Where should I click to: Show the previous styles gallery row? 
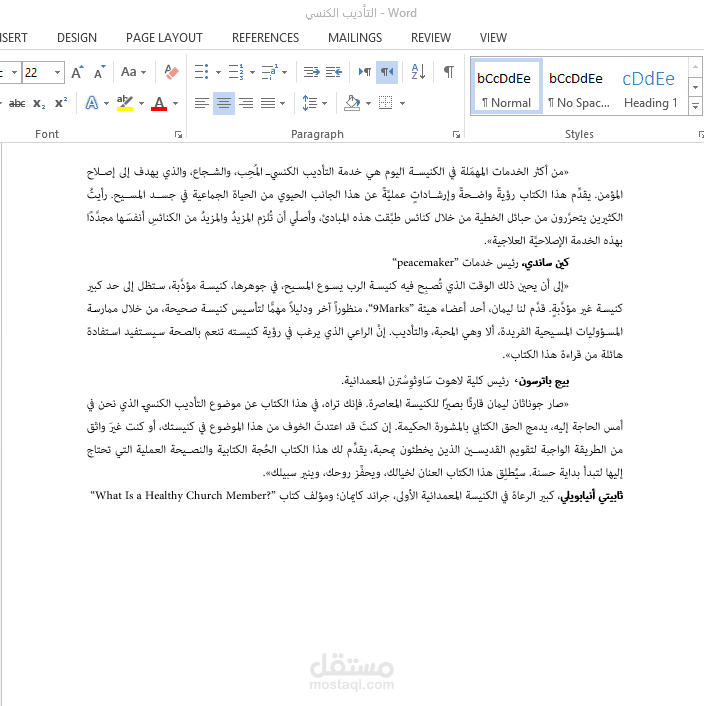(695, 67)
